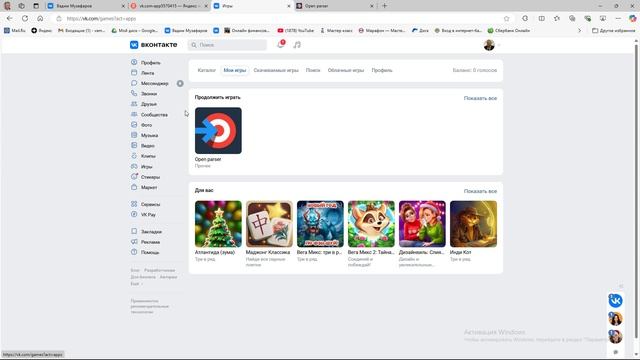
Task: Open the Поиск tab in the games menu
Action: point(313,70)
